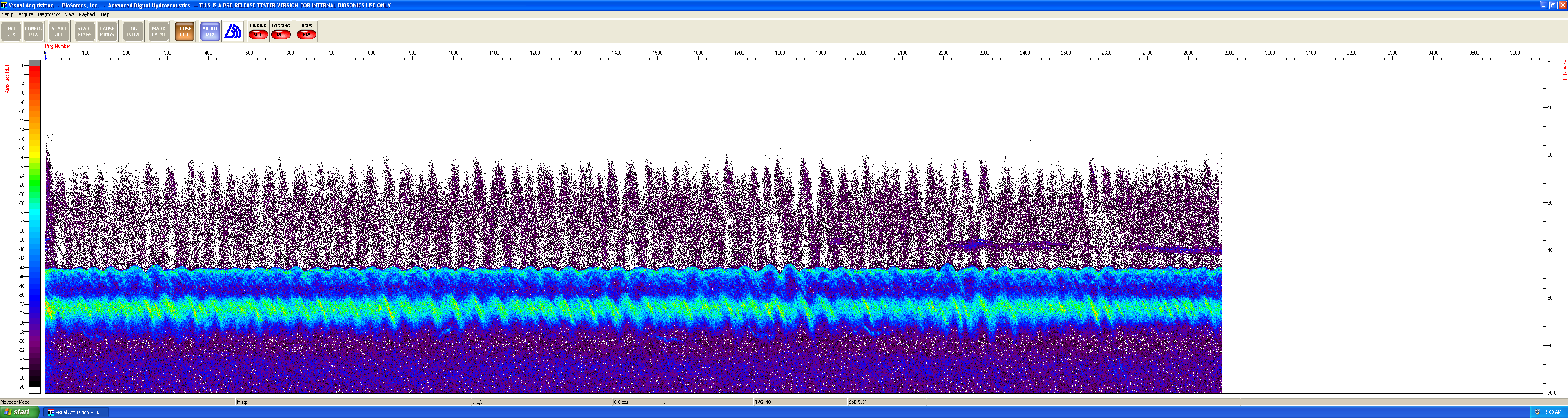Click the INIT DTX toolbar button

11,32
